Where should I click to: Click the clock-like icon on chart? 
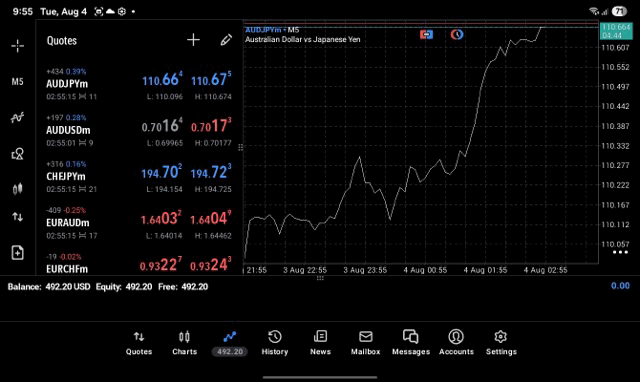click(457, 34)
